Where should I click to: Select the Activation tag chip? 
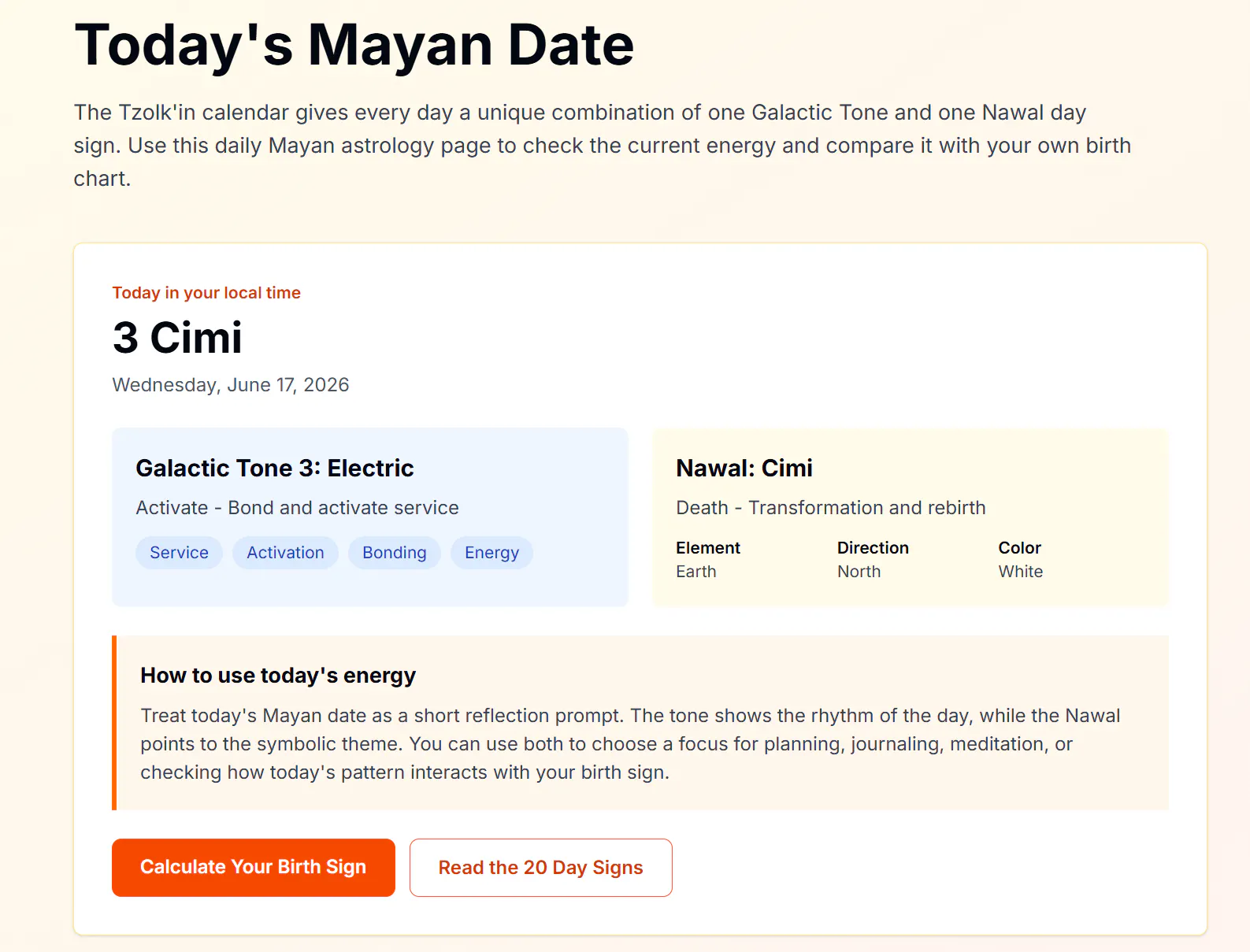pos(285,553)
